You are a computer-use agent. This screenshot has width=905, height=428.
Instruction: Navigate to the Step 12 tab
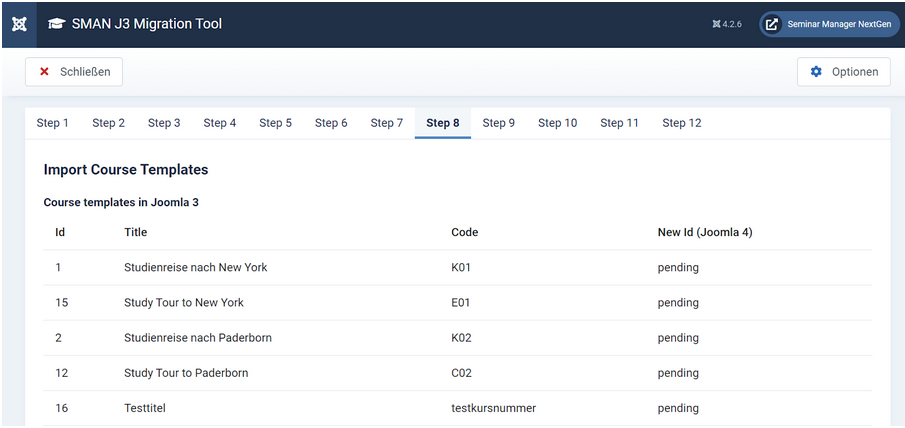[x=682, y=123]
